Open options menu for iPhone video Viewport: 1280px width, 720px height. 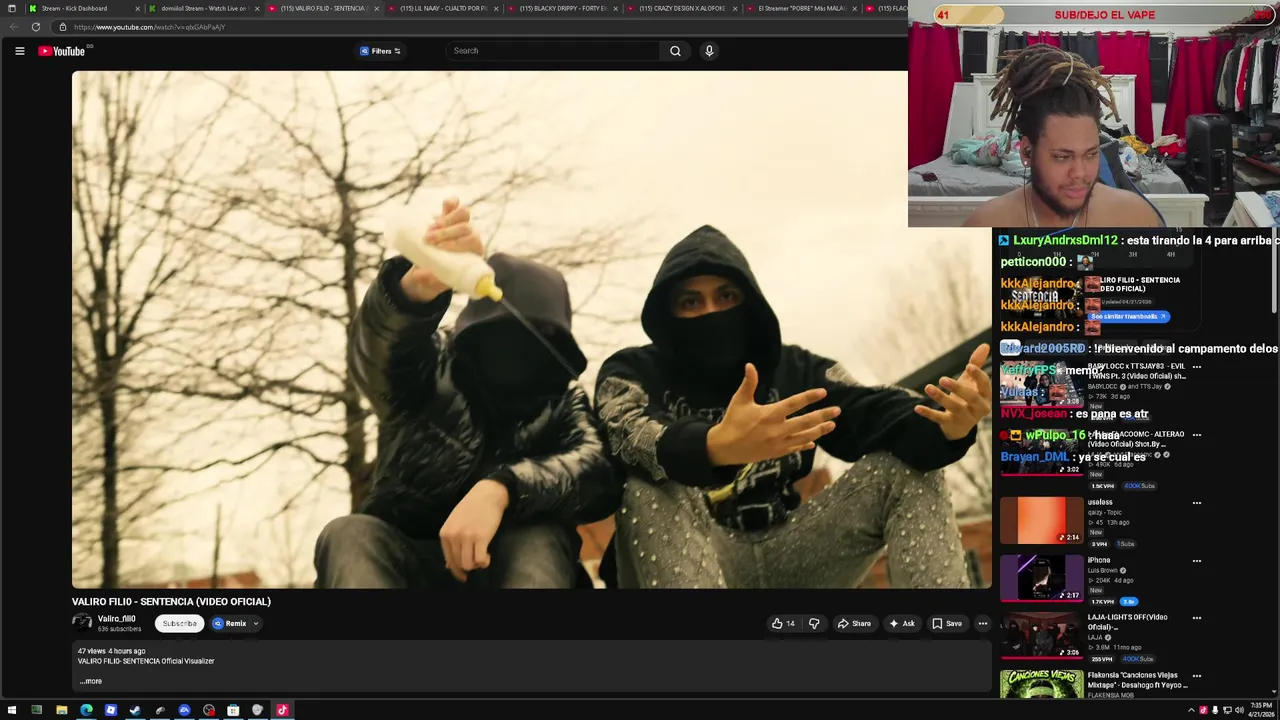point(1196,561)
